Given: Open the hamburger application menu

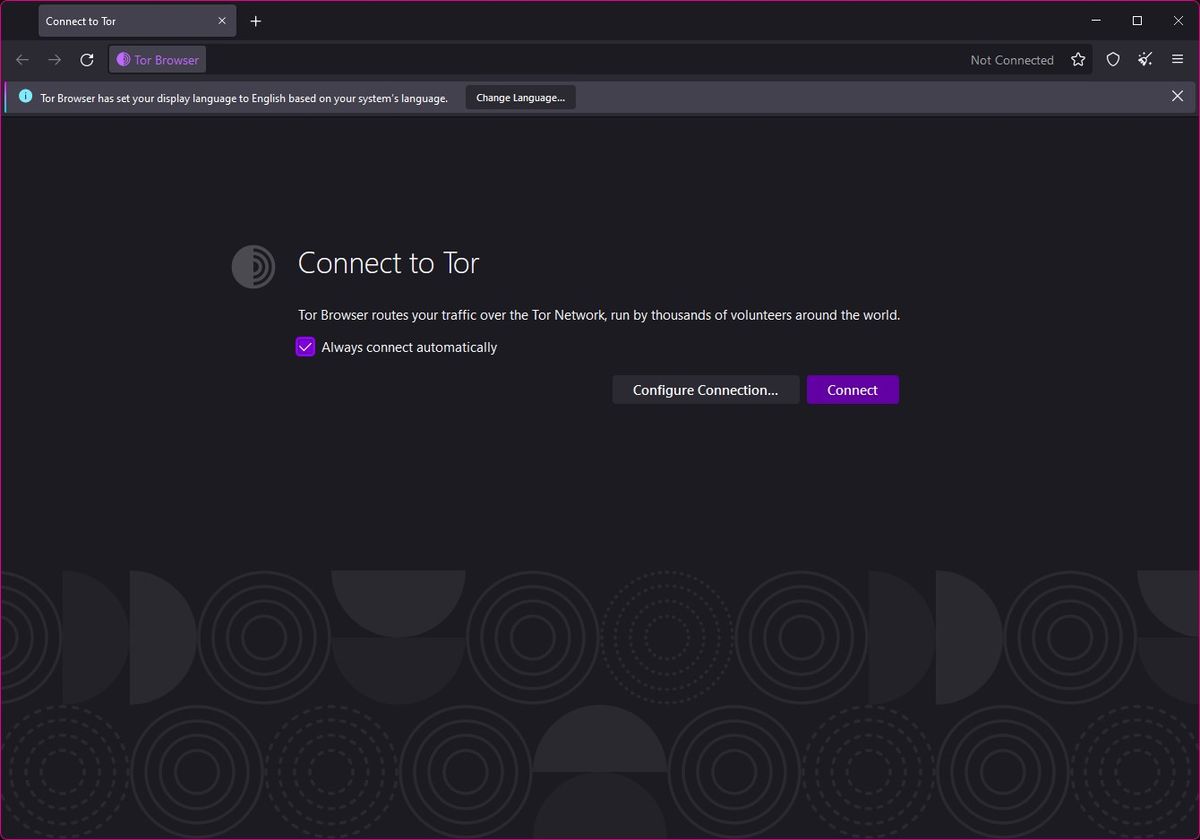Looking at the screenshot, I should click(x=1177, y=59).
